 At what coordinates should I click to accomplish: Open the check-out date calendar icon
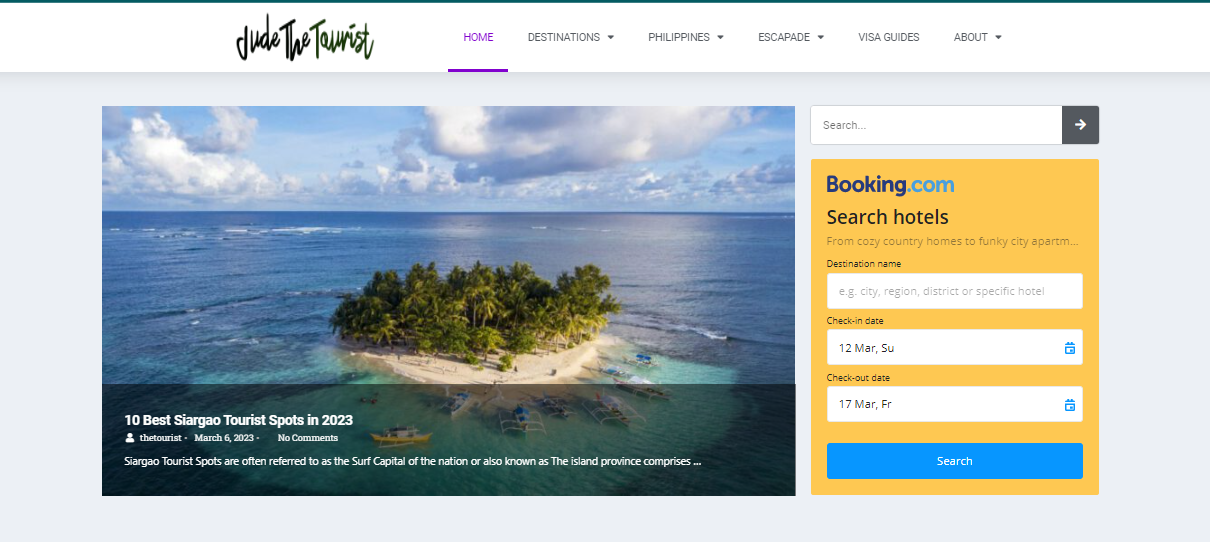1070,405
